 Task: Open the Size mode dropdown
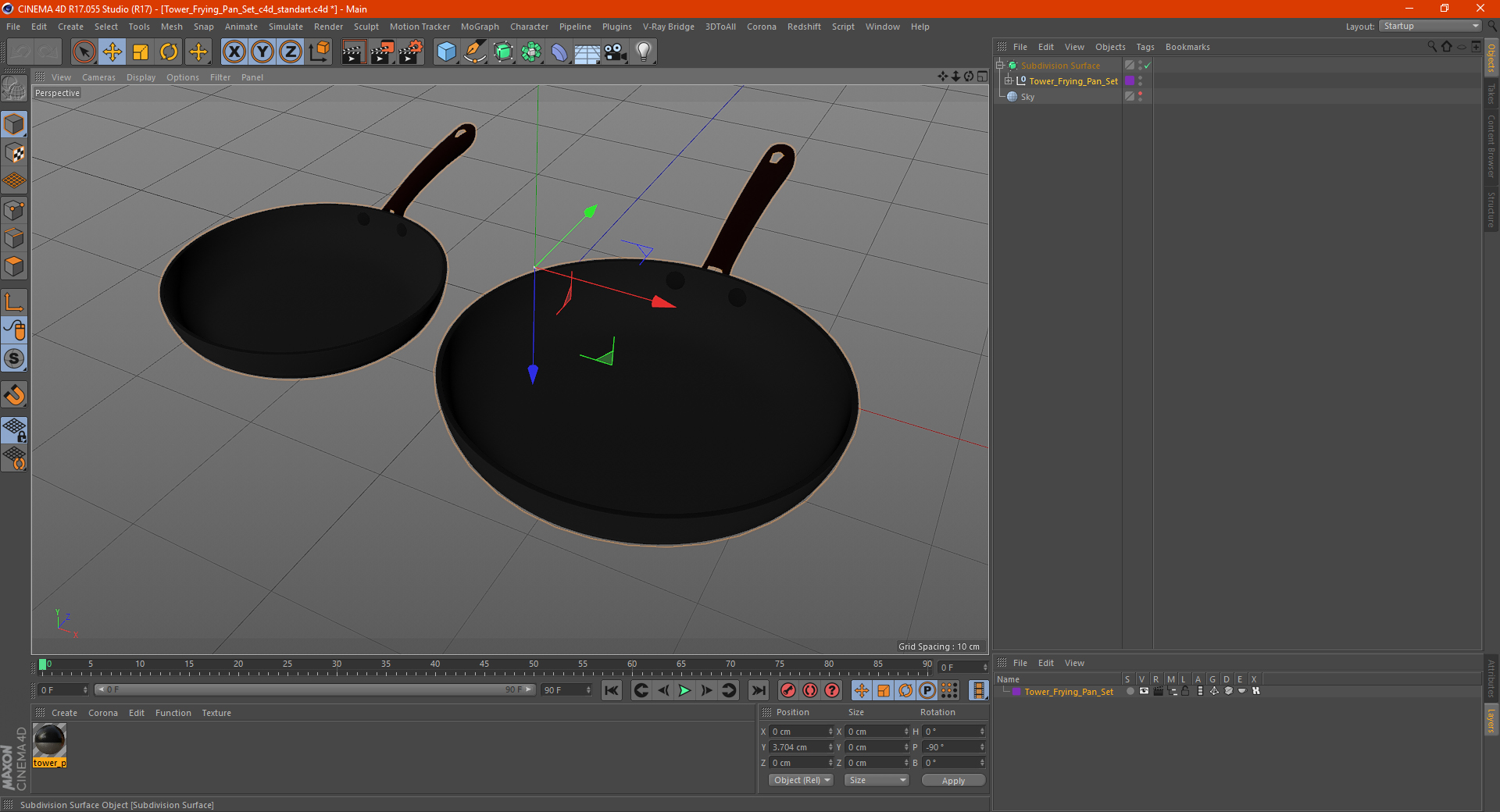click(877, 780)
